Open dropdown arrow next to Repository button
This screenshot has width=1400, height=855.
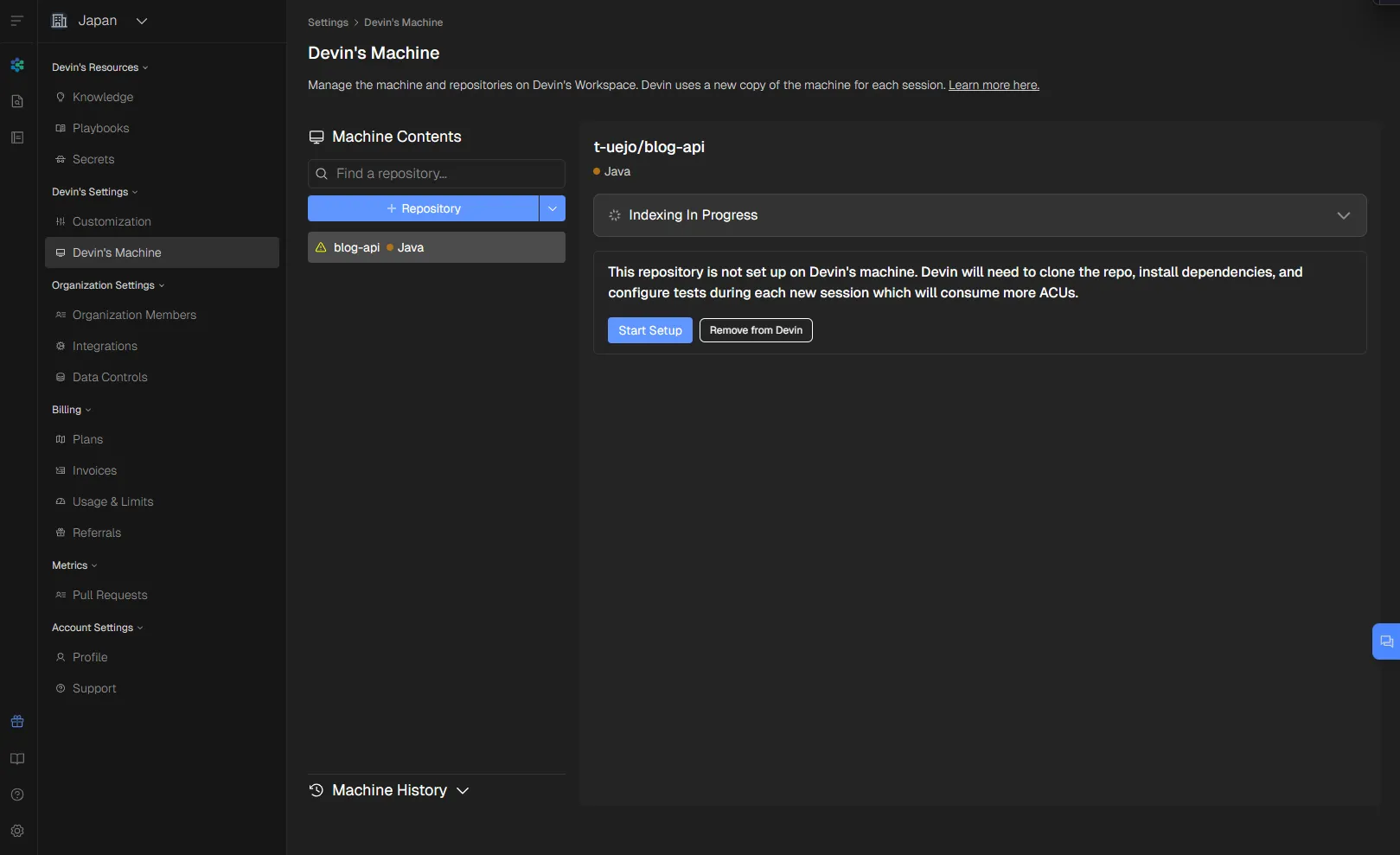tap(553, 208)
